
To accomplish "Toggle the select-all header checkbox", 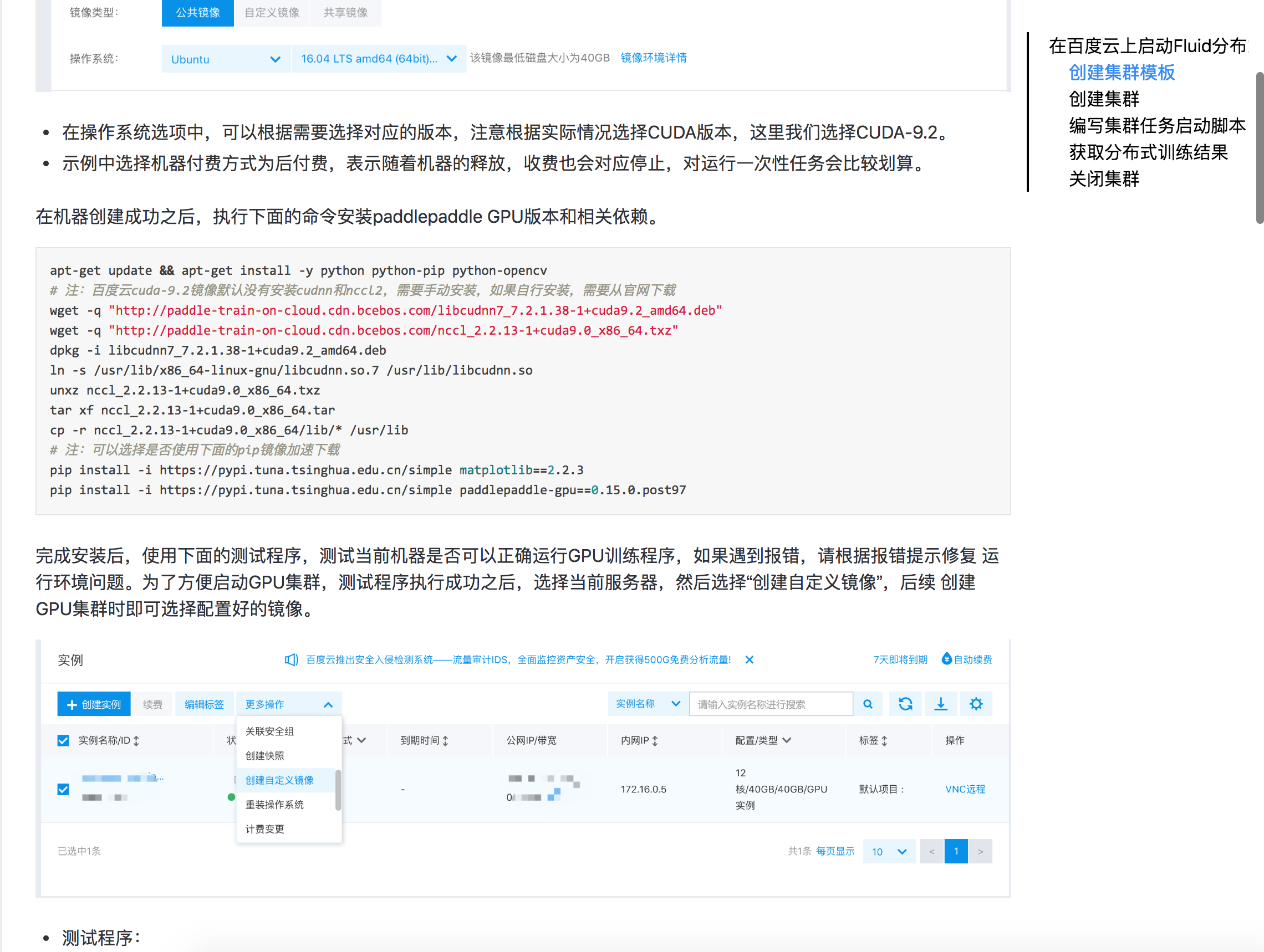I will point(63,741).
